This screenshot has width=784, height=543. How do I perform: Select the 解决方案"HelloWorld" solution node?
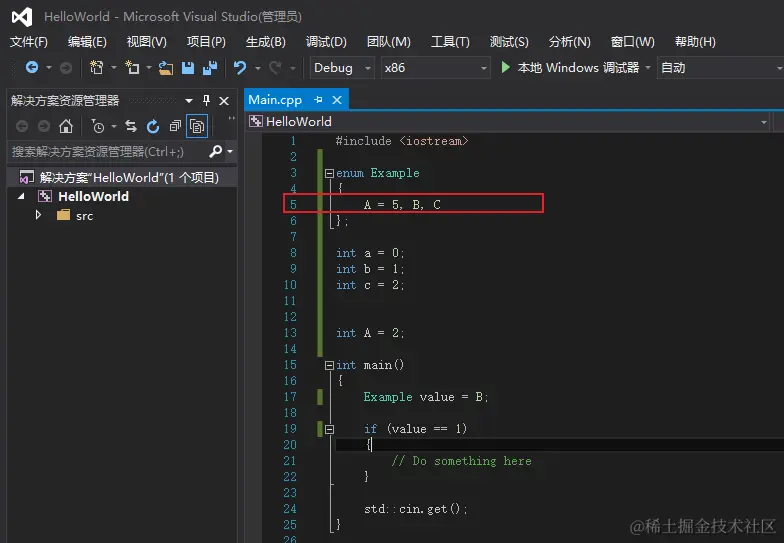[x=122, y=178]
